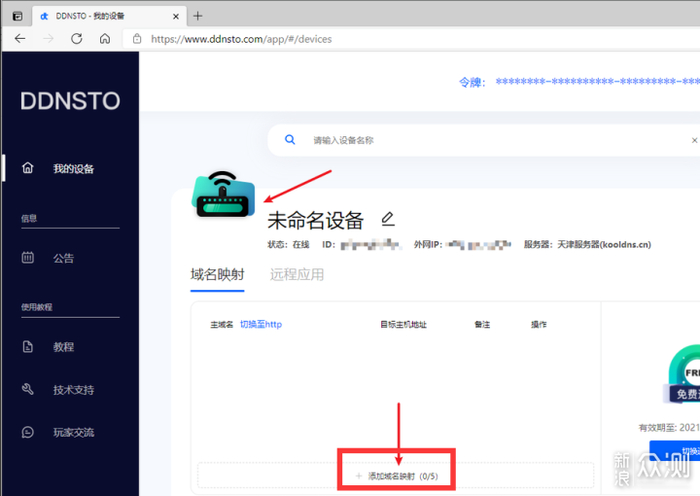The image size is (700, 496).
Task: Click 添加域名映射 (0/5) button
Action: (x=396, y=476)
